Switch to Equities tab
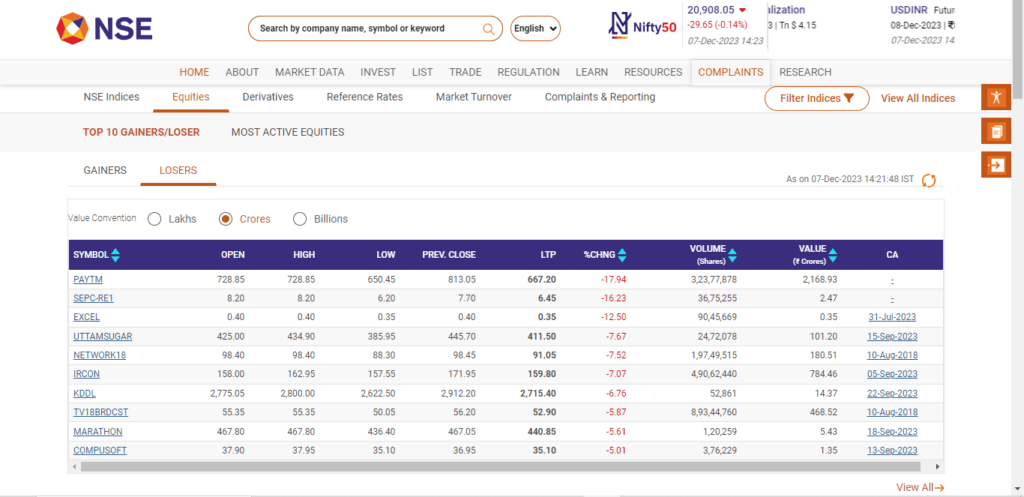 pyautogui.click(x=191, y=97)
